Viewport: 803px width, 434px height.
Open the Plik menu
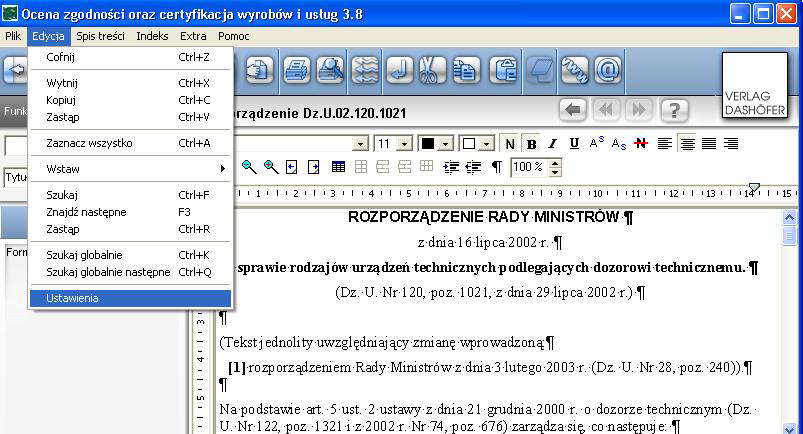13,36
